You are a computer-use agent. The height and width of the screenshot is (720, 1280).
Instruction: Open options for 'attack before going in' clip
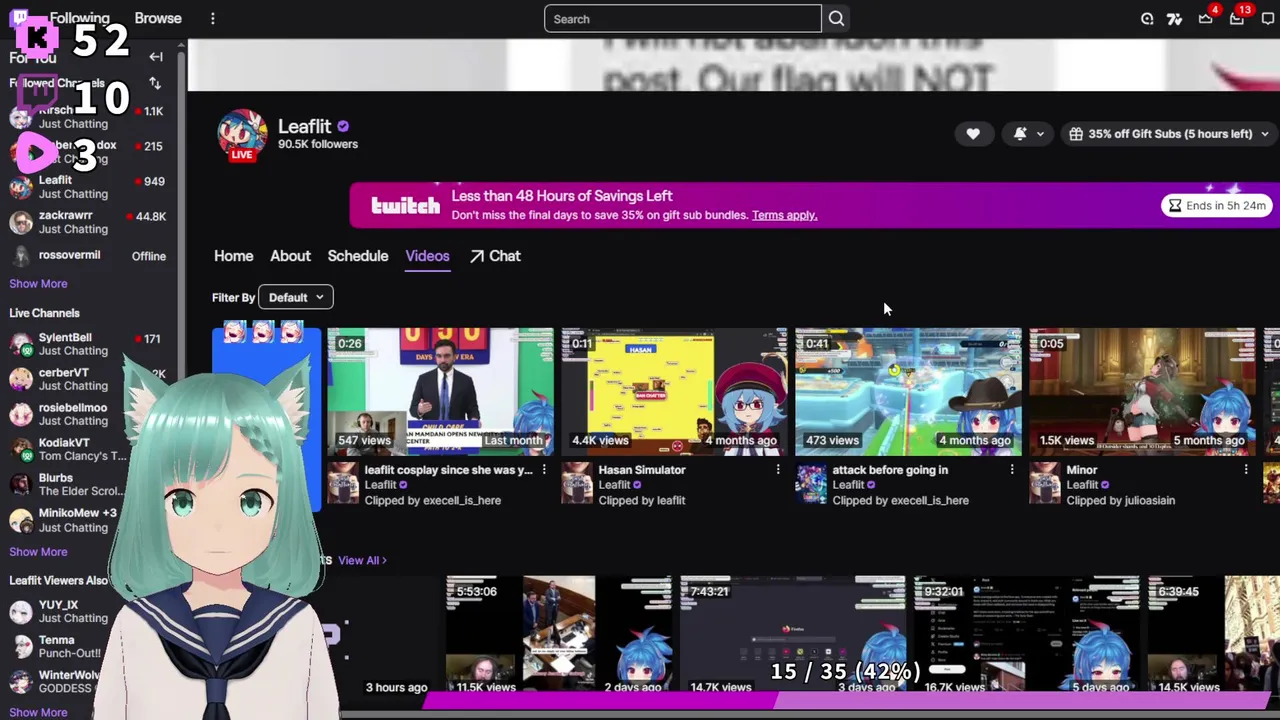1012,470
